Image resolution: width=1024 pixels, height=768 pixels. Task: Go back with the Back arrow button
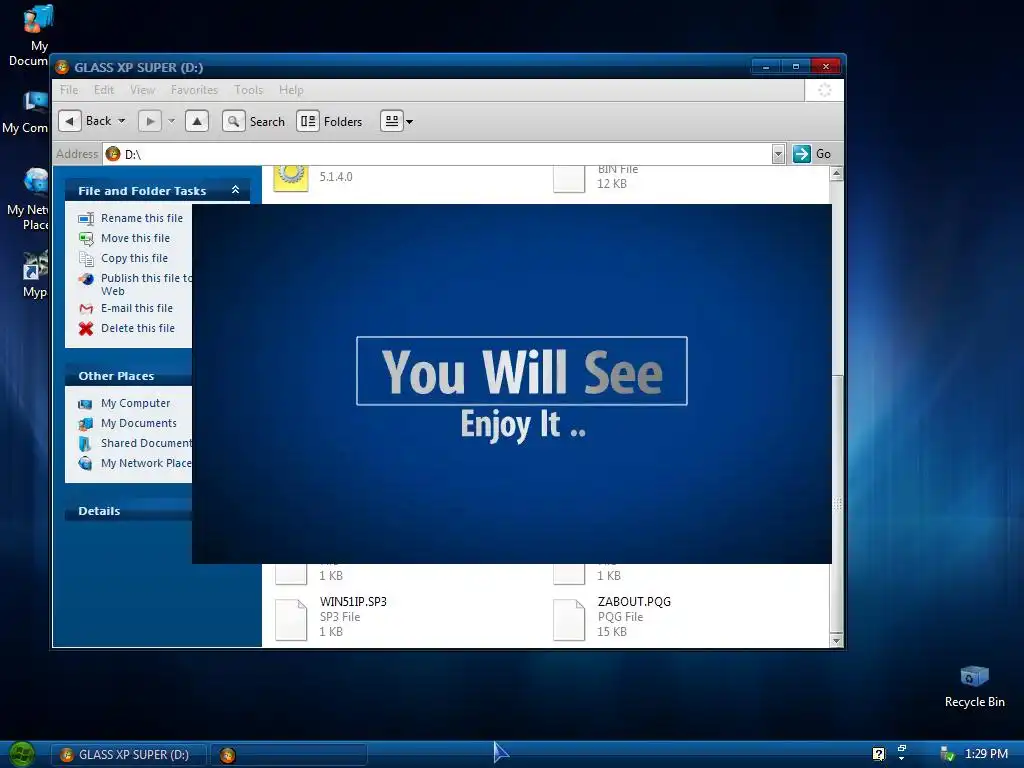(70, 121)
